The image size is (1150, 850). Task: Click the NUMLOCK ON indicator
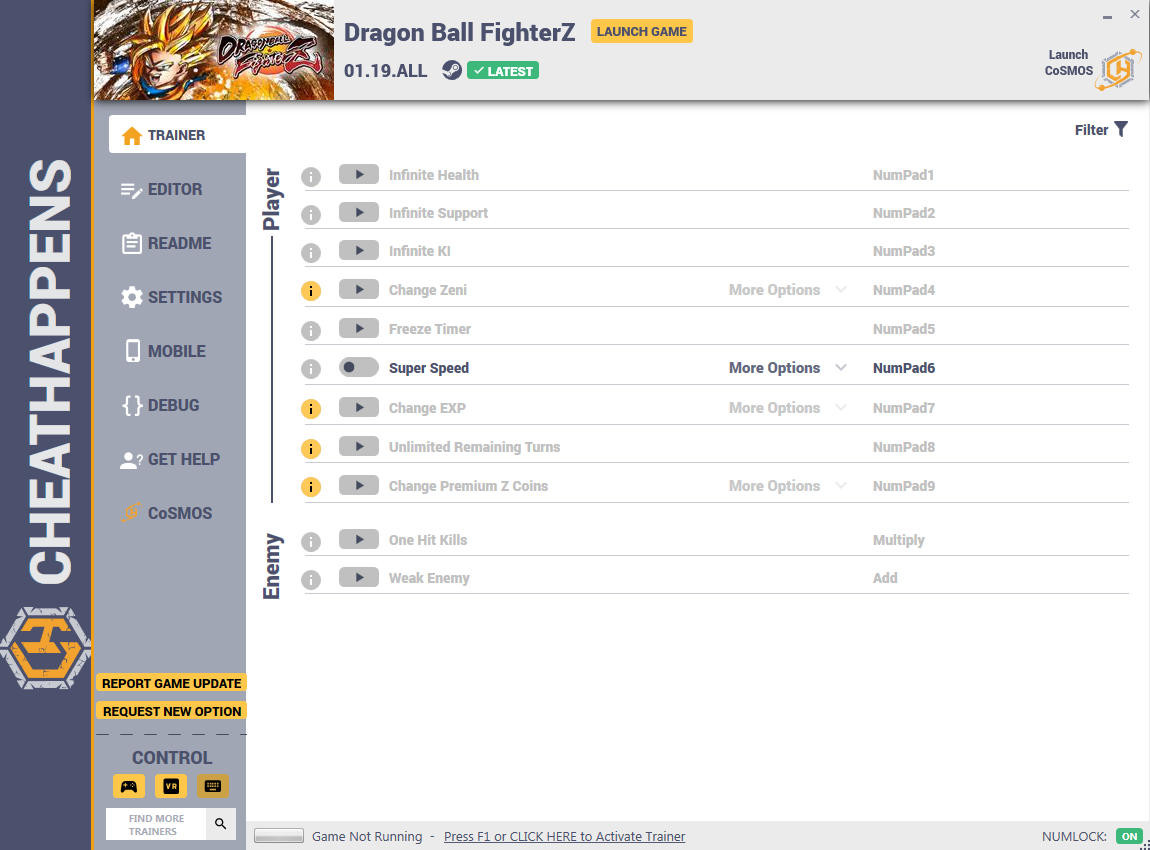click(1129, 836)
